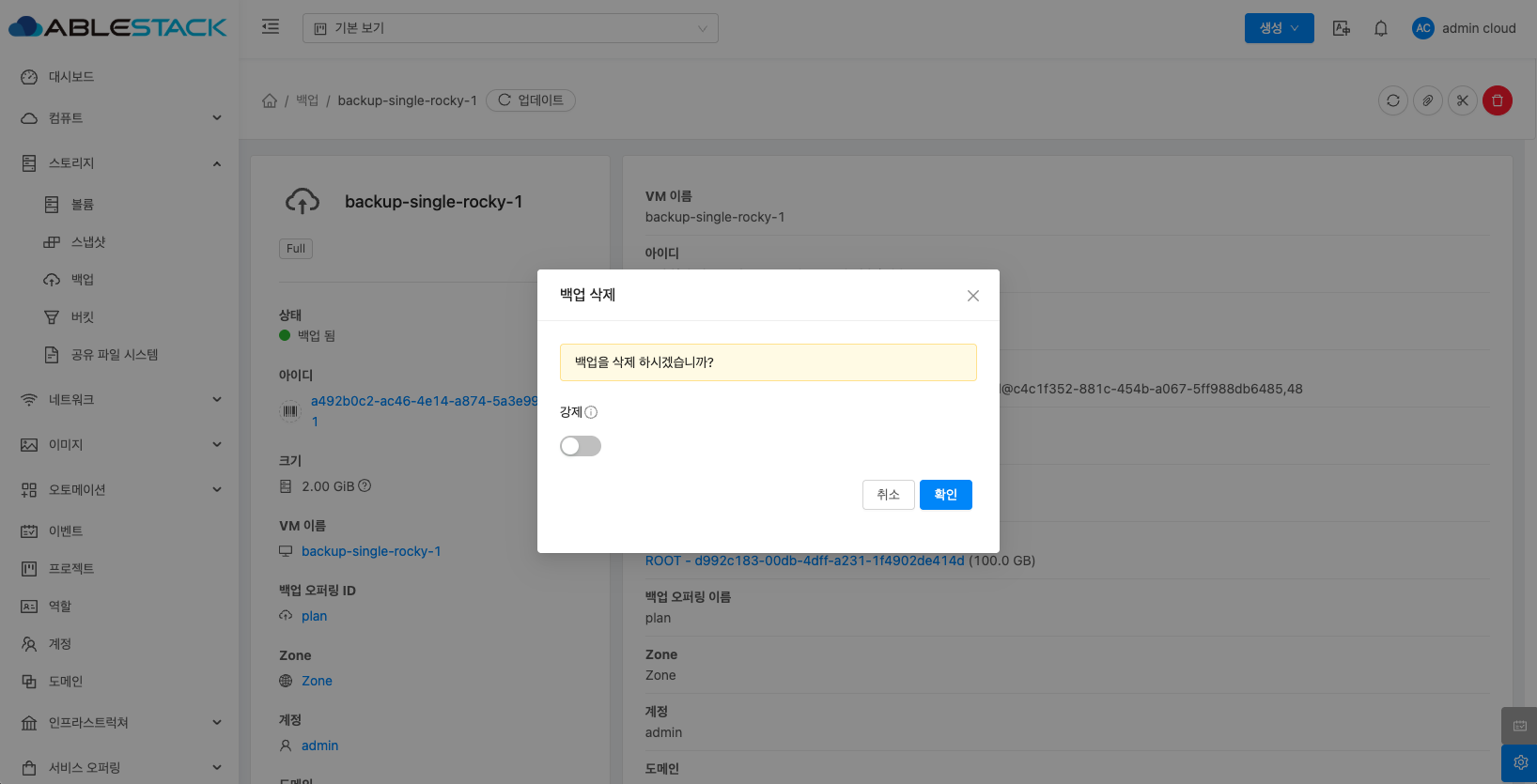Collapse the sidebar menu icon
The height and width of the screenshot is (784, 1537).
271,27
